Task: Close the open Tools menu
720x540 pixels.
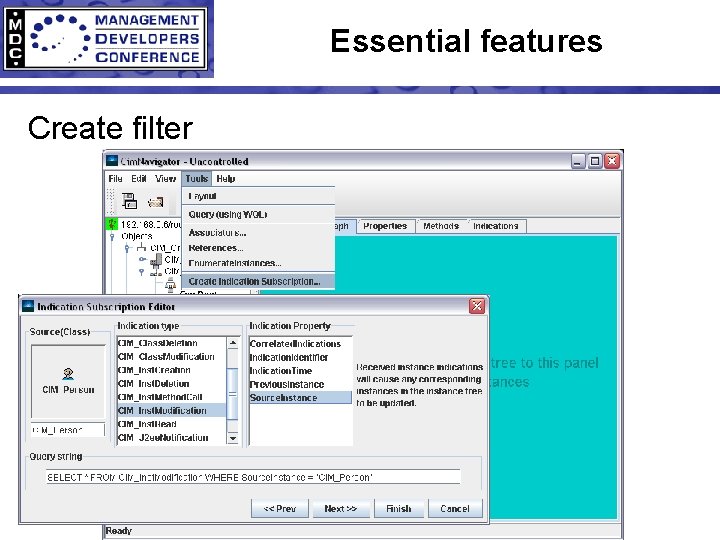Action: (197, 179)
